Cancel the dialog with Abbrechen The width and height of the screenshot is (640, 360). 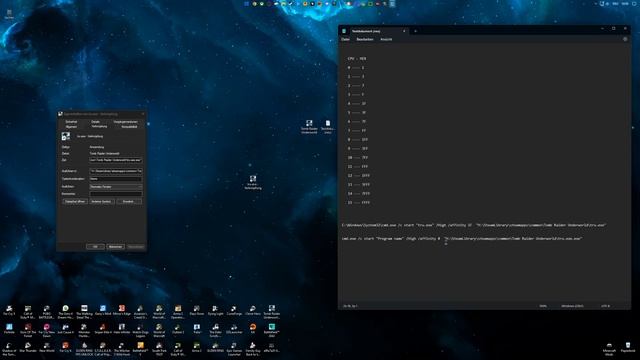115,247
